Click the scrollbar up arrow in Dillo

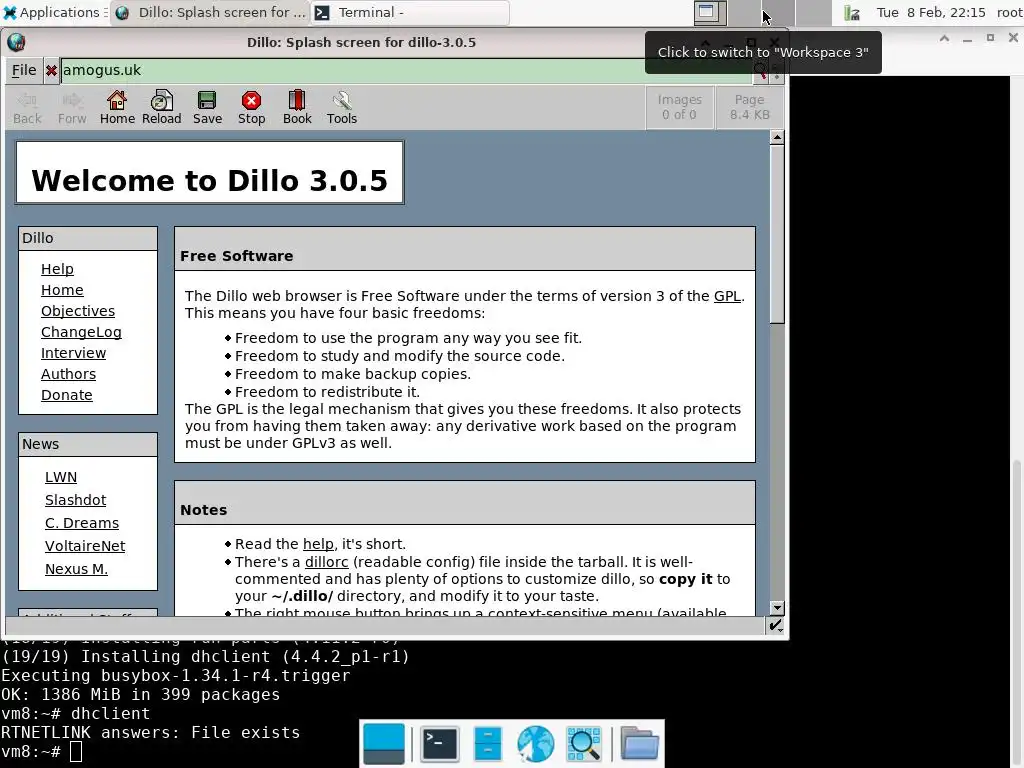[x=776, y=137]
